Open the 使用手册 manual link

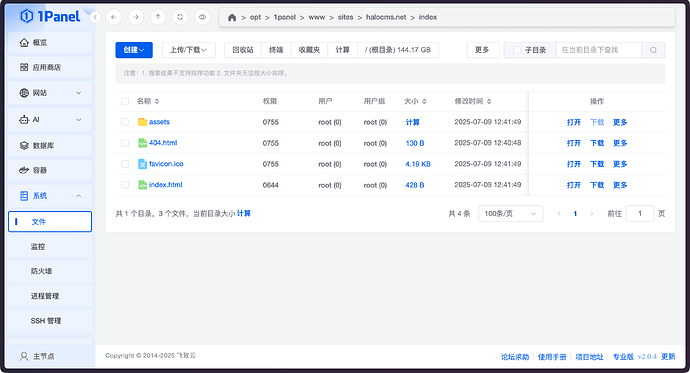tap(552, 357)
